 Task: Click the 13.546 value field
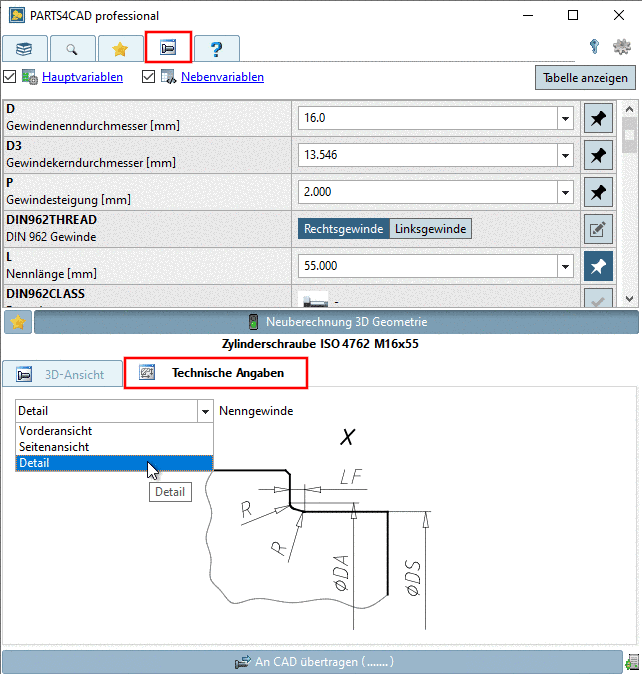pyautogui.click(x=428, y=155)
